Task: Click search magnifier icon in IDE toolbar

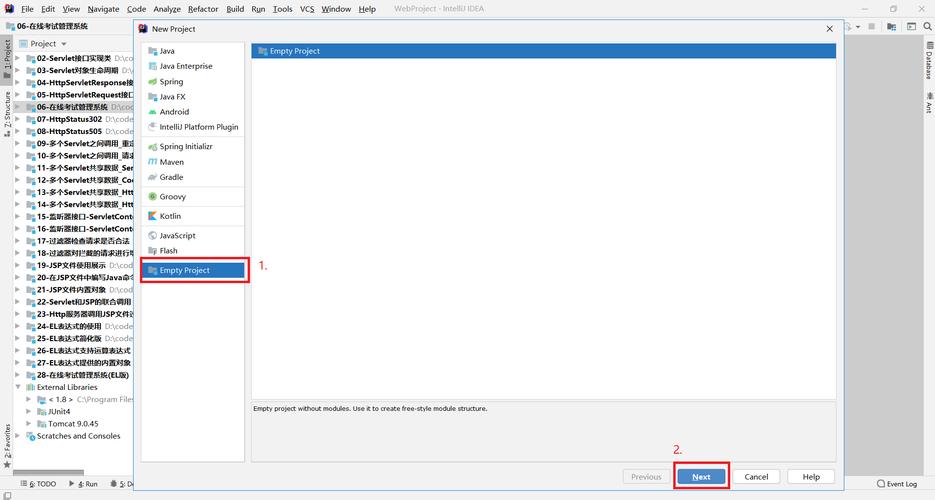Action: [927, 27]
